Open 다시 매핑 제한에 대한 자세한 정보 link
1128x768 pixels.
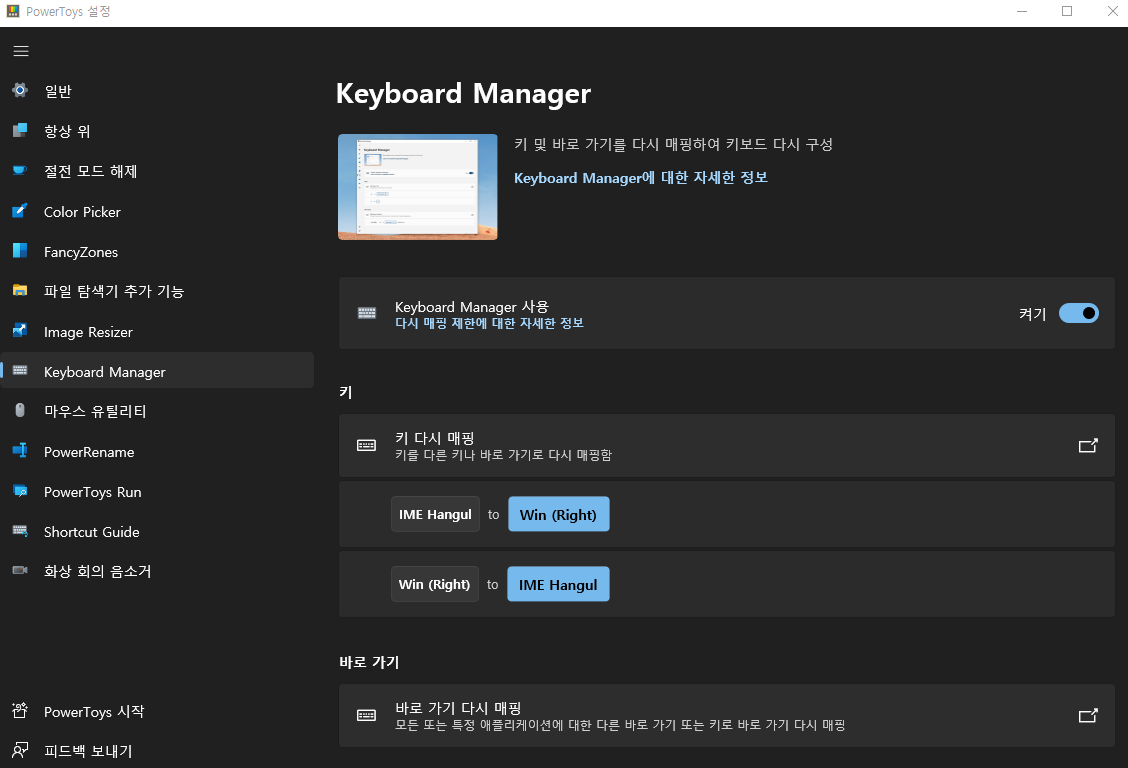(489, 324)
